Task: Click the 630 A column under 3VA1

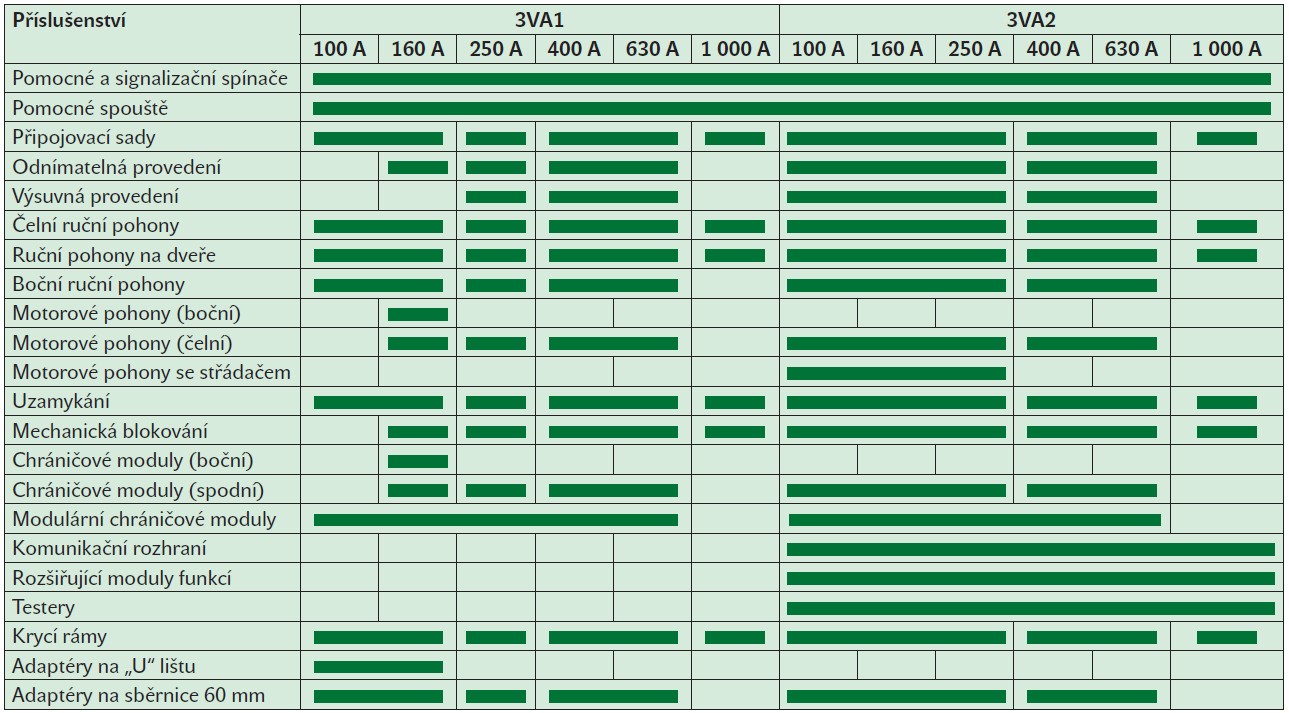Action: 652,49
